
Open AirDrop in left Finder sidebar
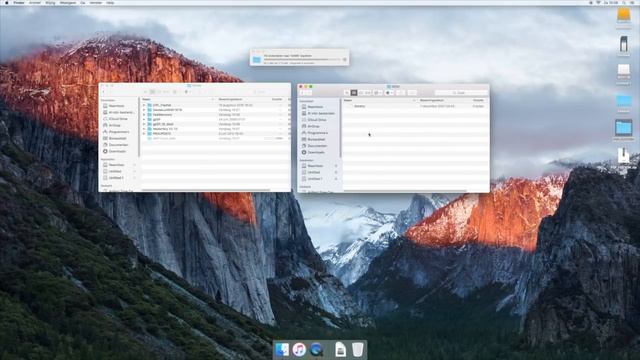(x=115, y=125)
